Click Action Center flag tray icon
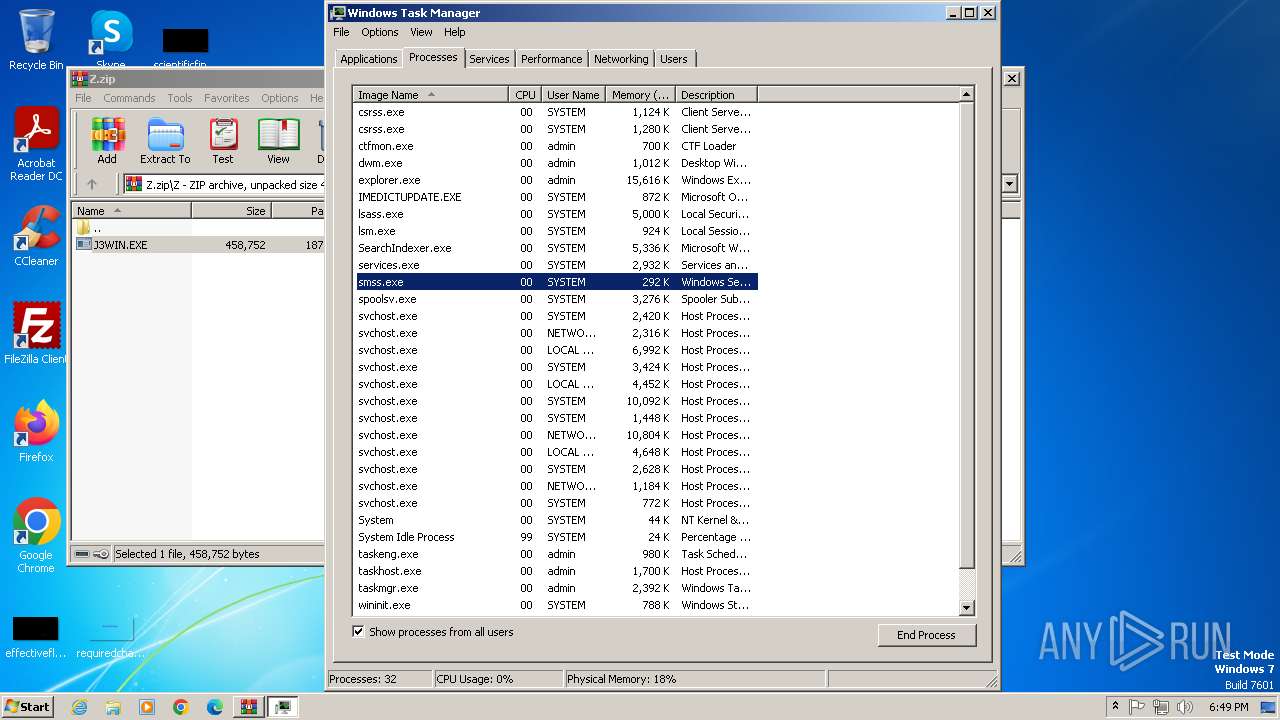The width and height of the screenshot is (1280, 720). (1137, 707)
